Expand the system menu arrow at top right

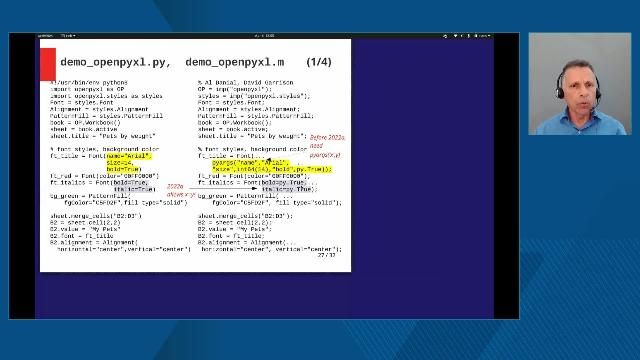click(x=489, y=36)
